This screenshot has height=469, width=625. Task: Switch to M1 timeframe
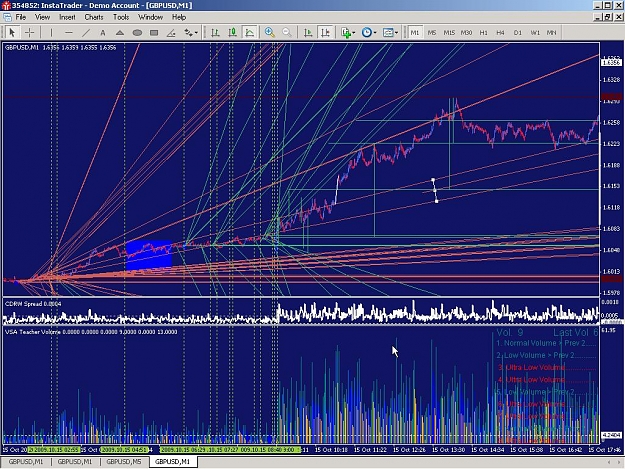click(x=415, y=33)
